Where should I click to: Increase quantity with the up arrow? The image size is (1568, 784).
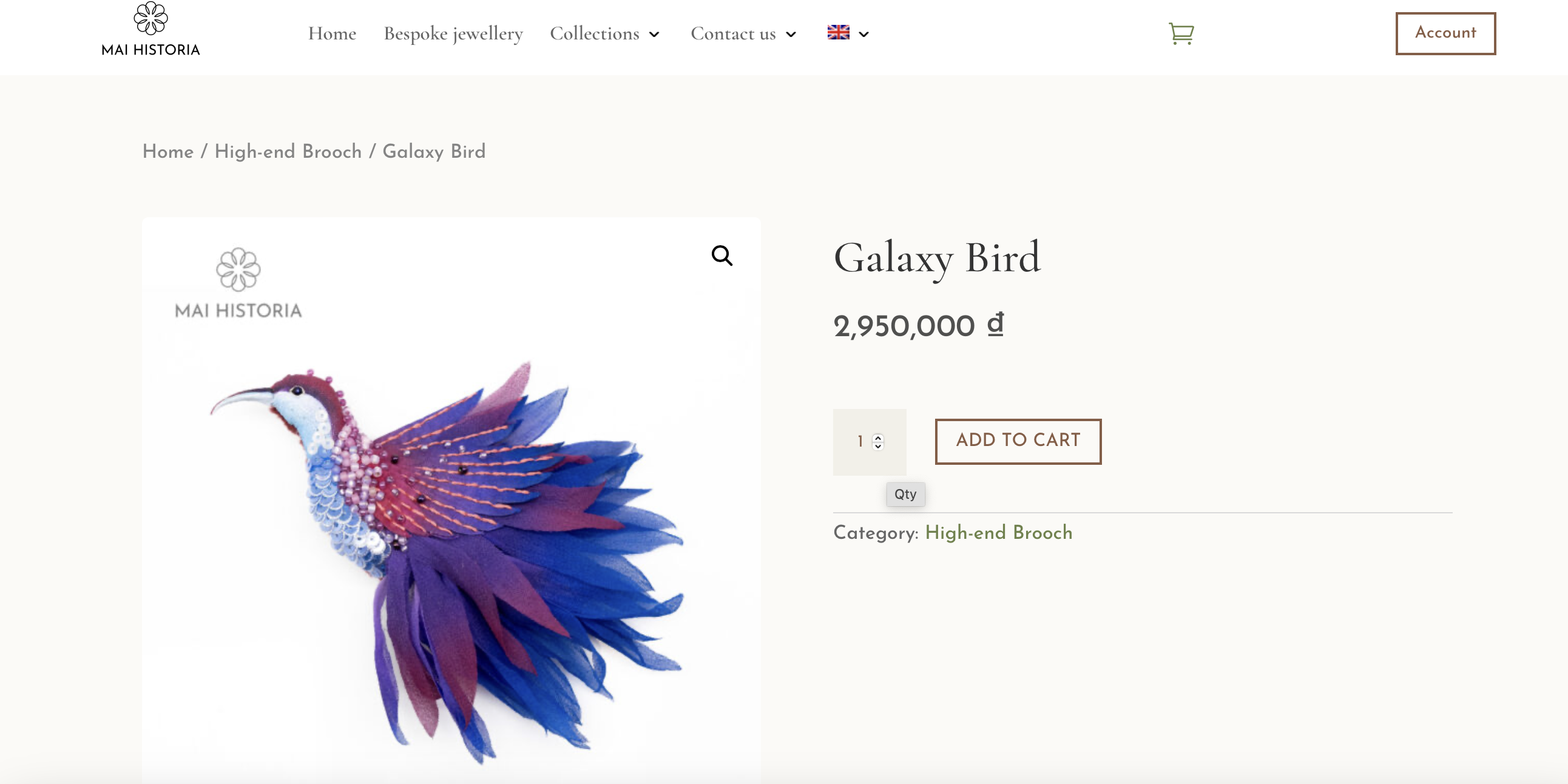pos(877,437)
